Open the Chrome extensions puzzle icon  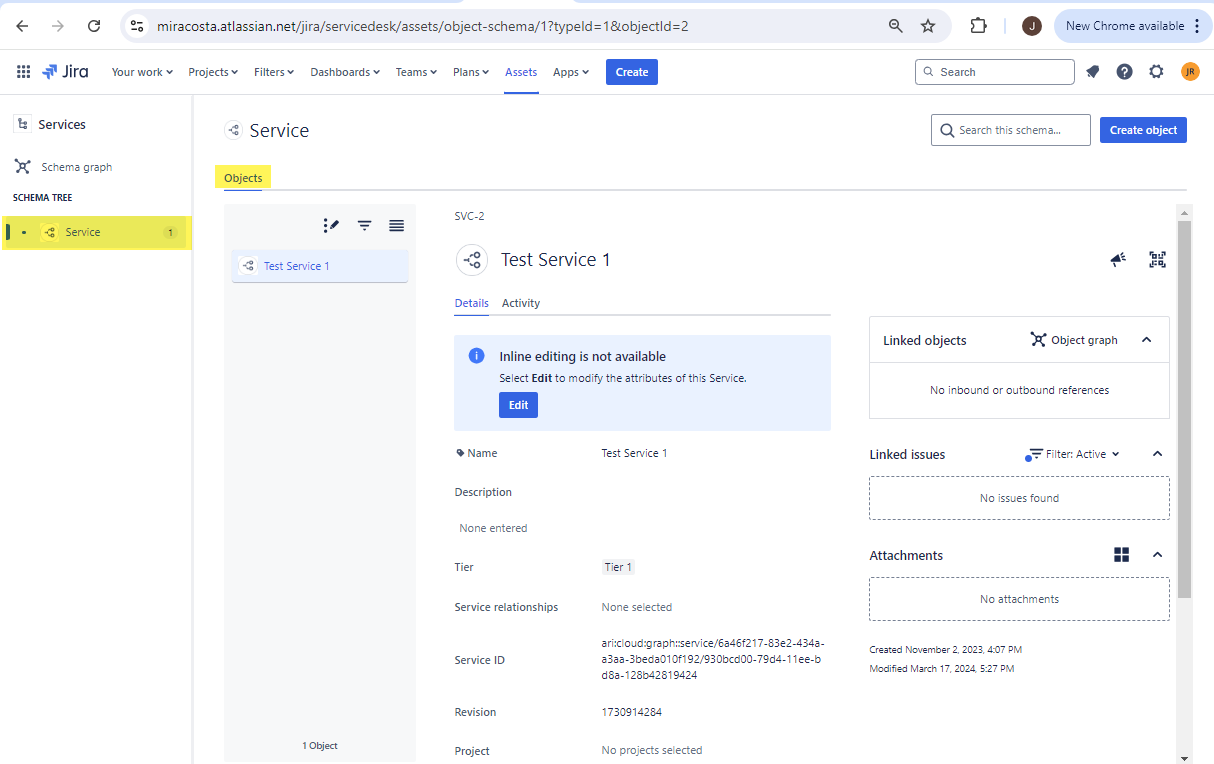979,26
